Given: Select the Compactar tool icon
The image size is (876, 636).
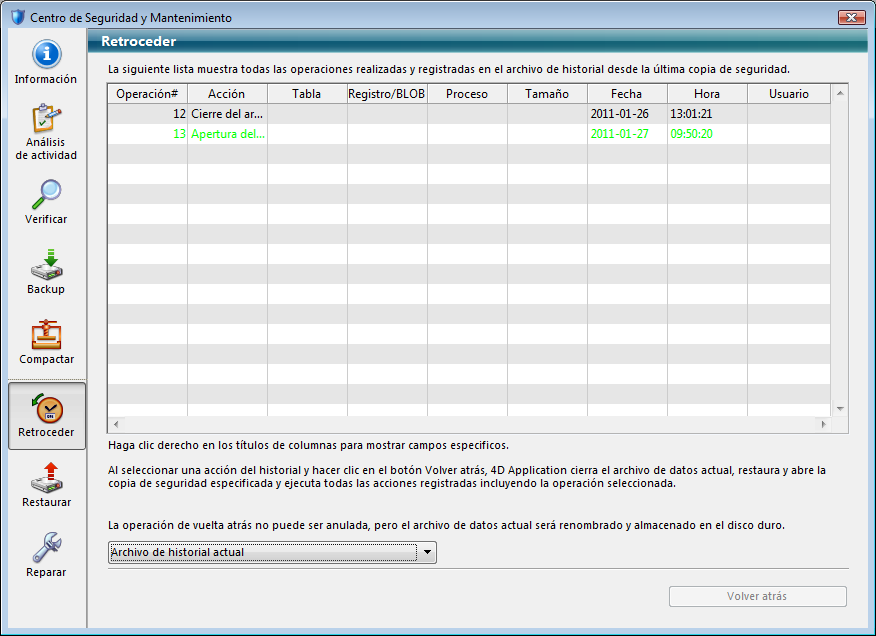Looking at the screenshot, I should tap(46, 335).
